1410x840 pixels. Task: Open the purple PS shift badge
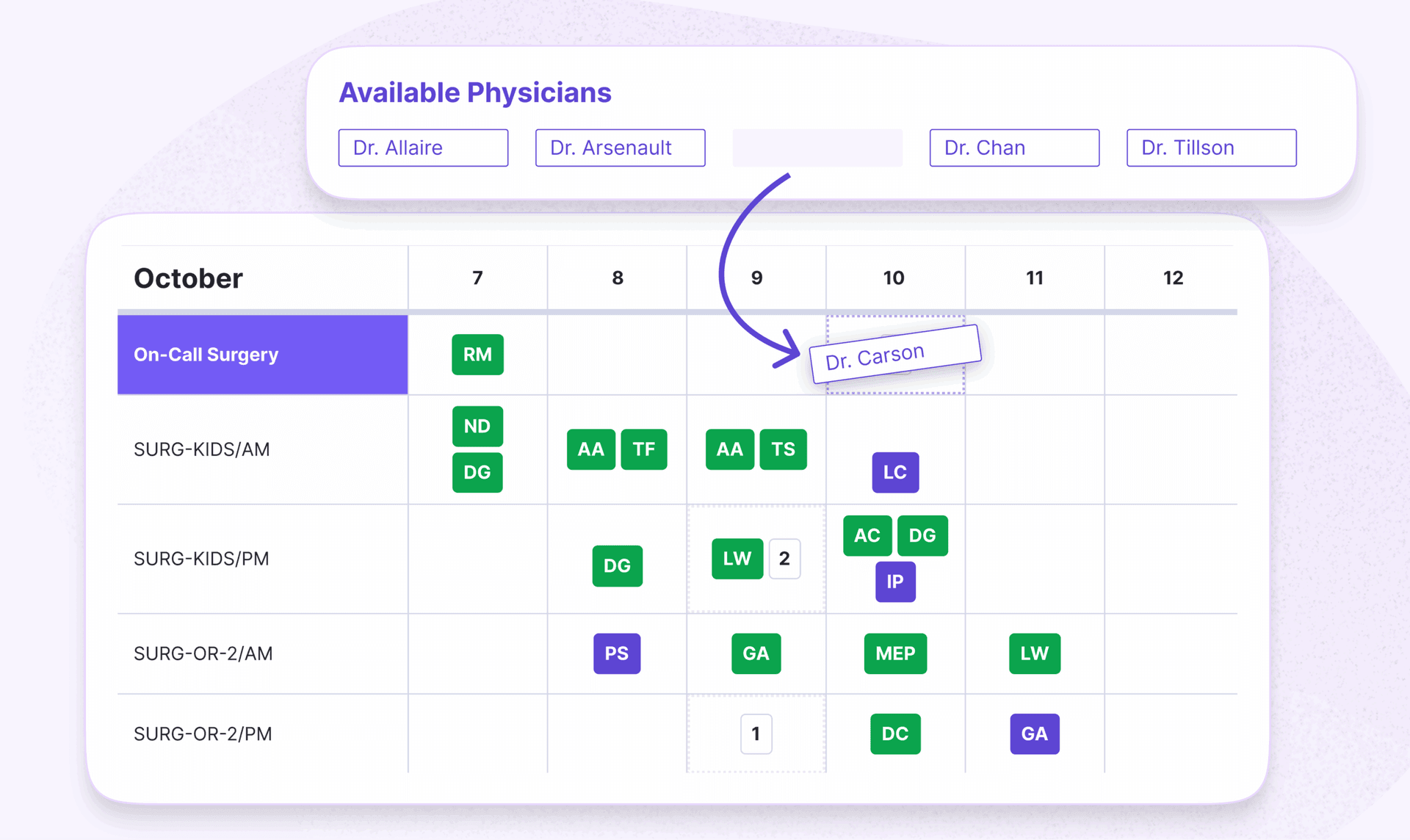click(x=617, y=653)
